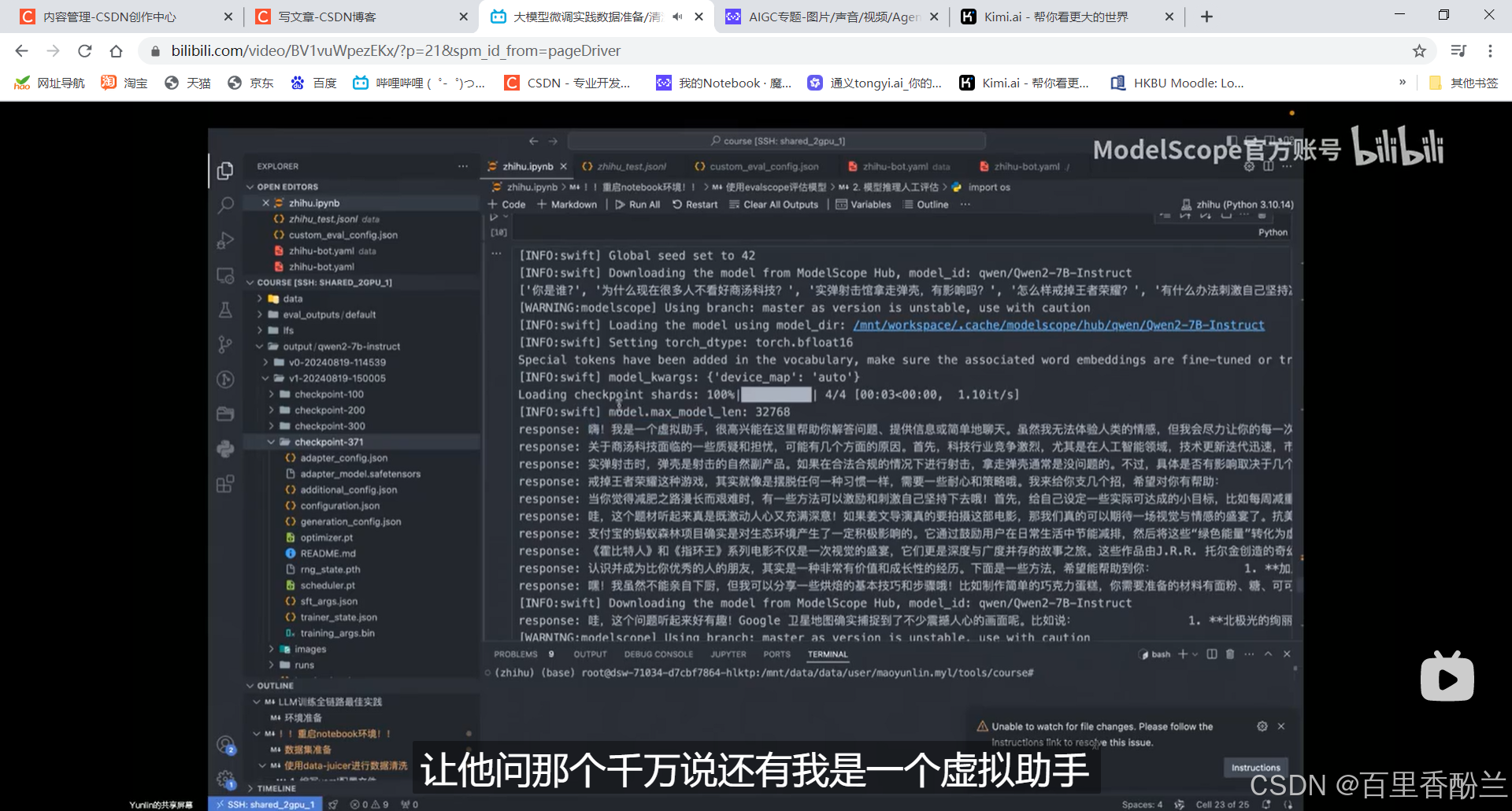Kill terminal with trash icon
The image size is (1512, 811).
[x=1230, y=654]
